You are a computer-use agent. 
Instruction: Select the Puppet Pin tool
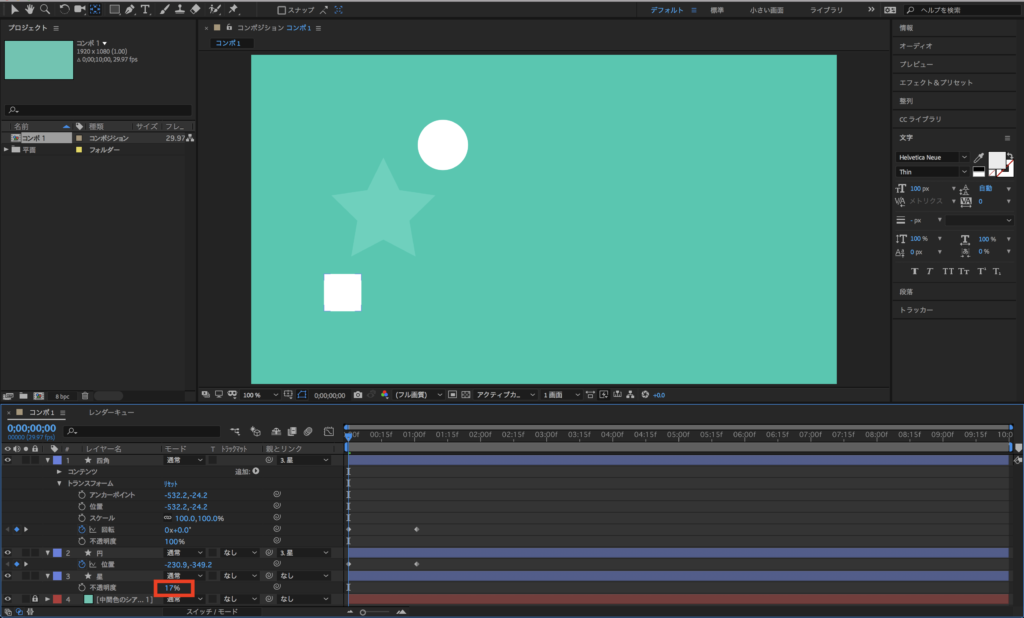click(x=232, y=9)
